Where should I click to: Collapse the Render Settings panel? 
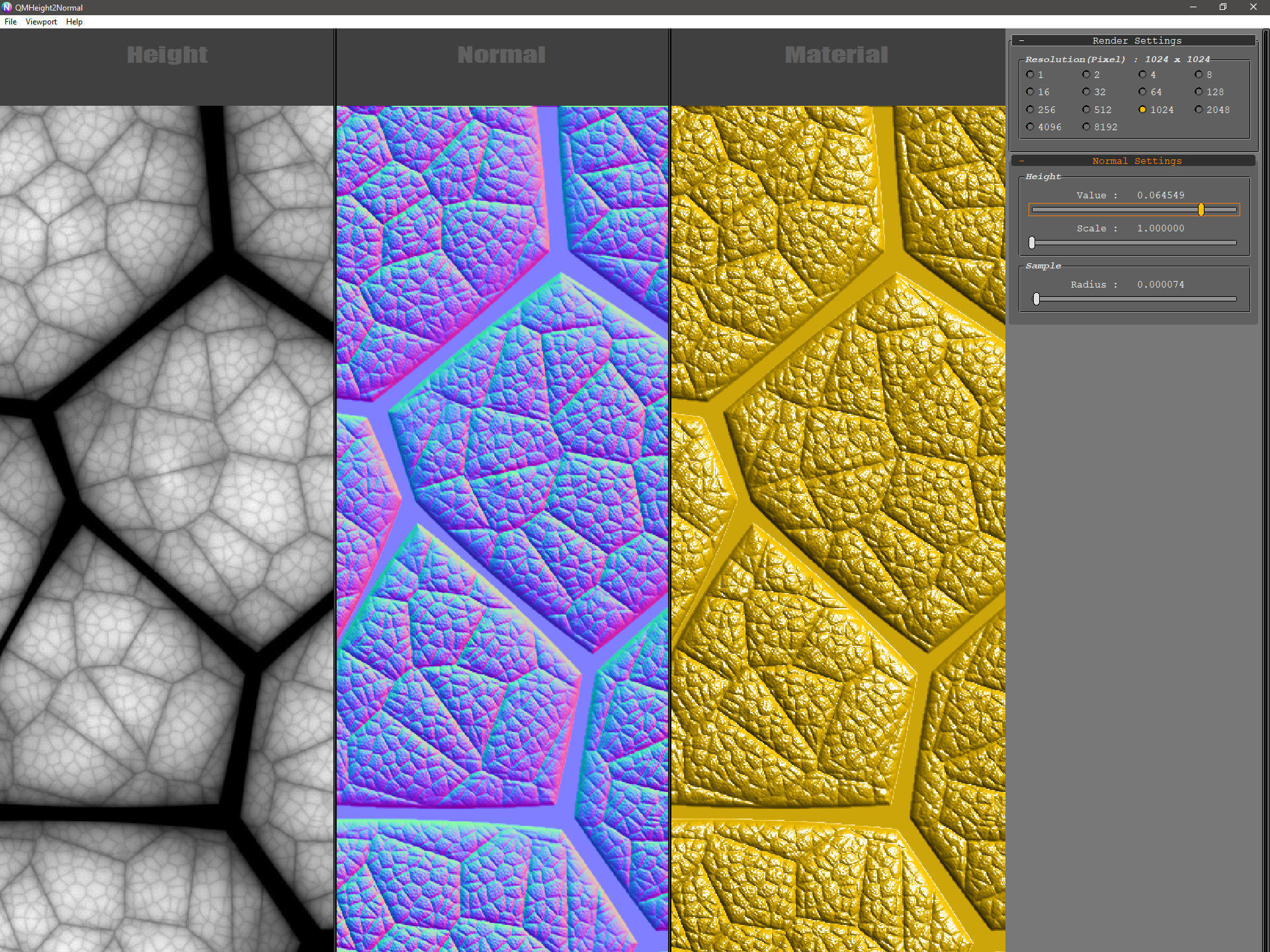tap(1022, 41)
